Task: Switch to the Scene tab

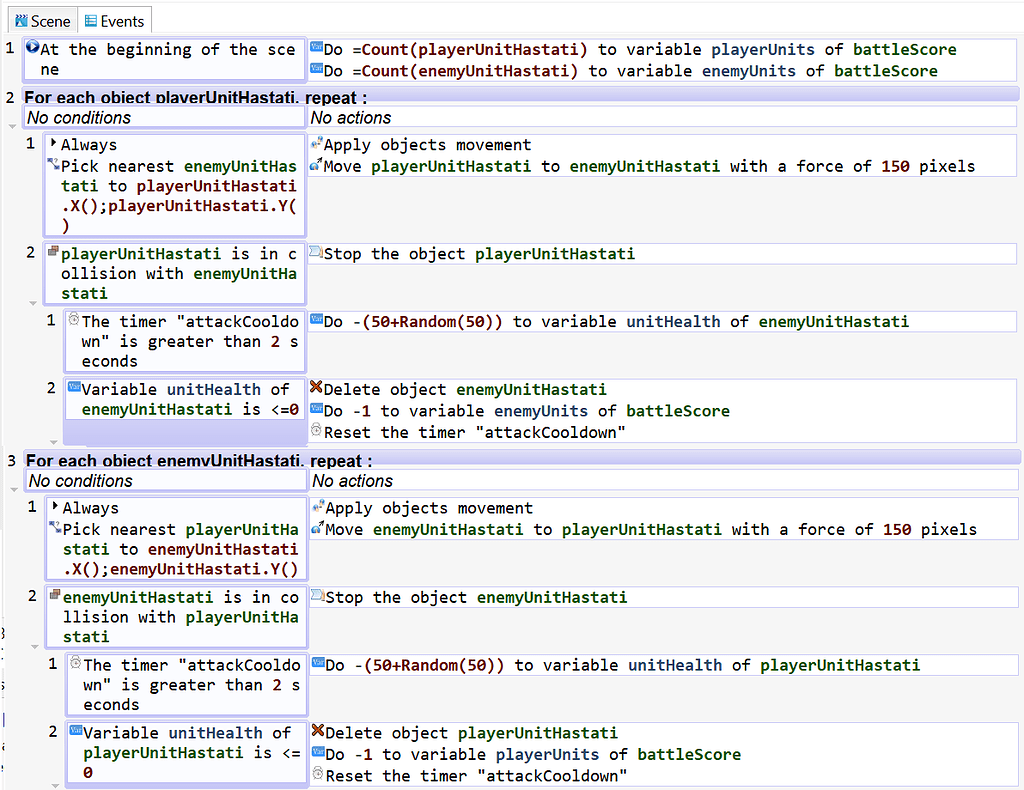Action: tap(42, 19)
